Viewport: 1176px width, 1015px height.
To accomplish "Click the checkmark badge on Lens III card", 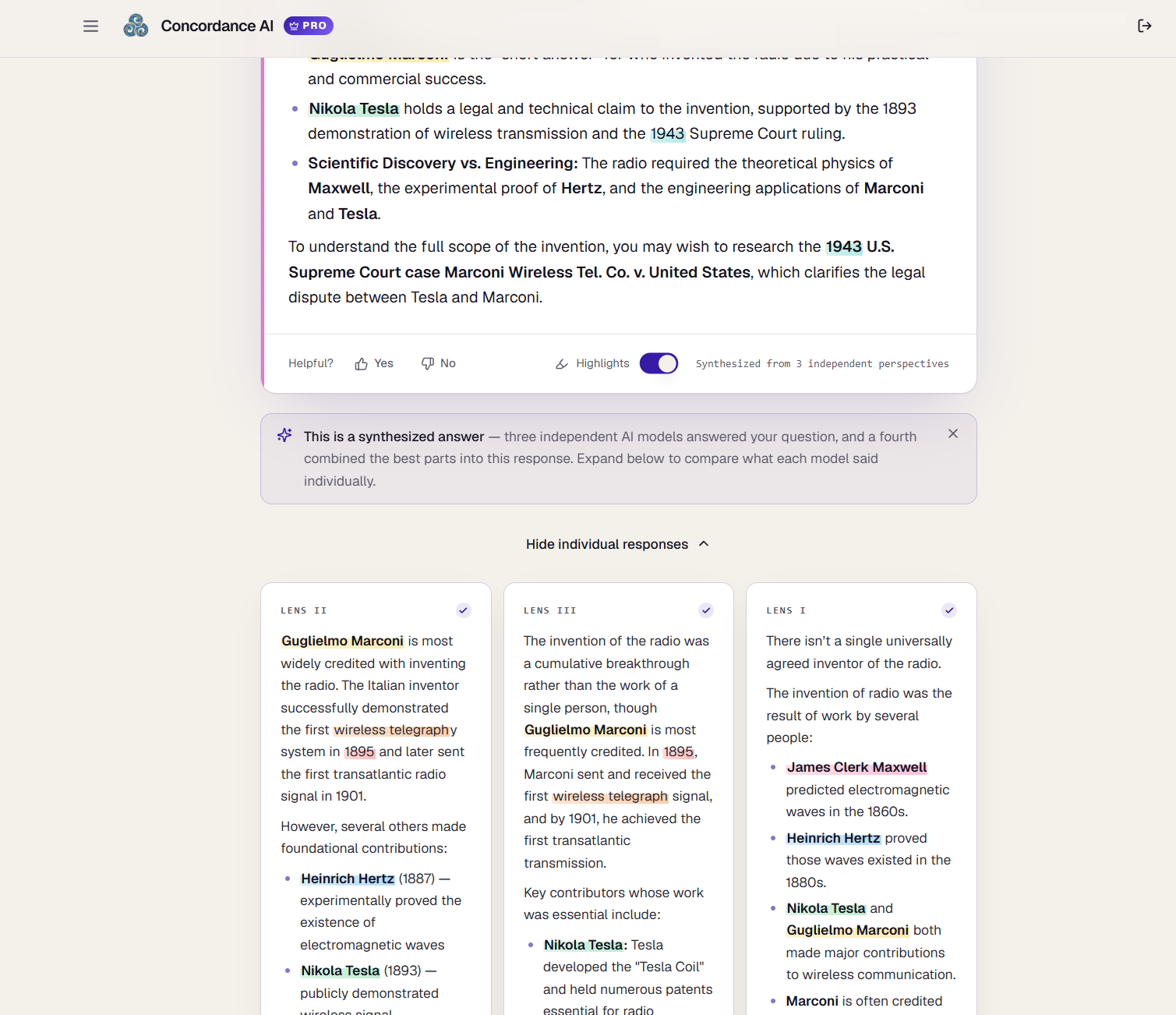I will coord(706,610).
